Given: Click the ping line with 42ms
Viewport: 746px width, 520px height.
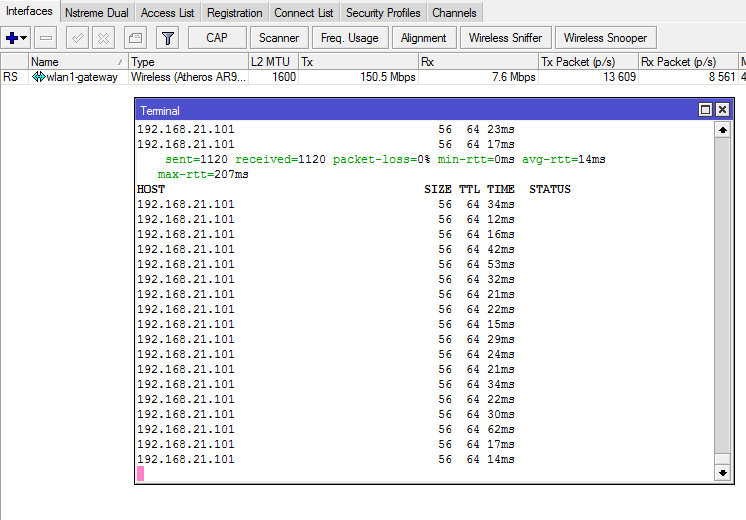Looking at the screenshot, I should (x=326, y=249).
